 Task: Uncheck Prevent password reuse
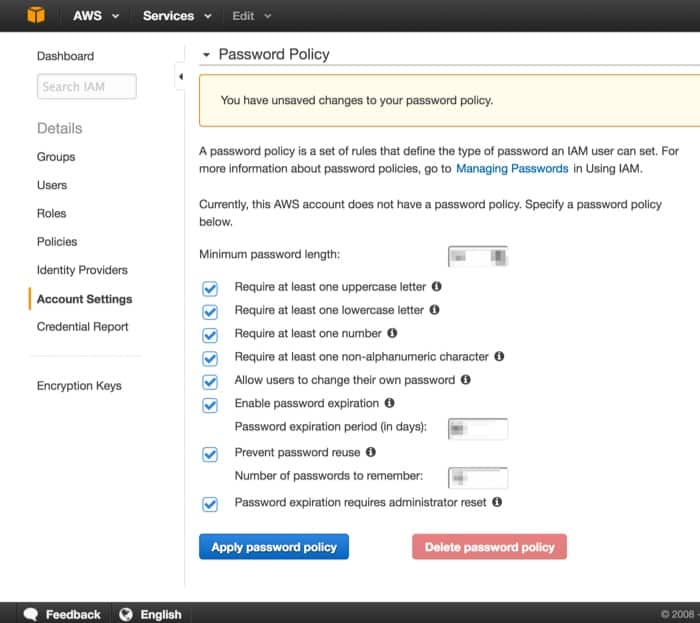tap(210, 454)
